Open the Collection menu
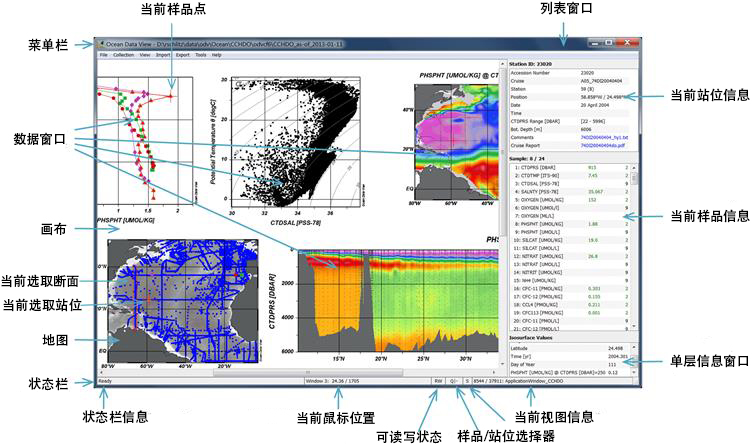 coord(123,55)
